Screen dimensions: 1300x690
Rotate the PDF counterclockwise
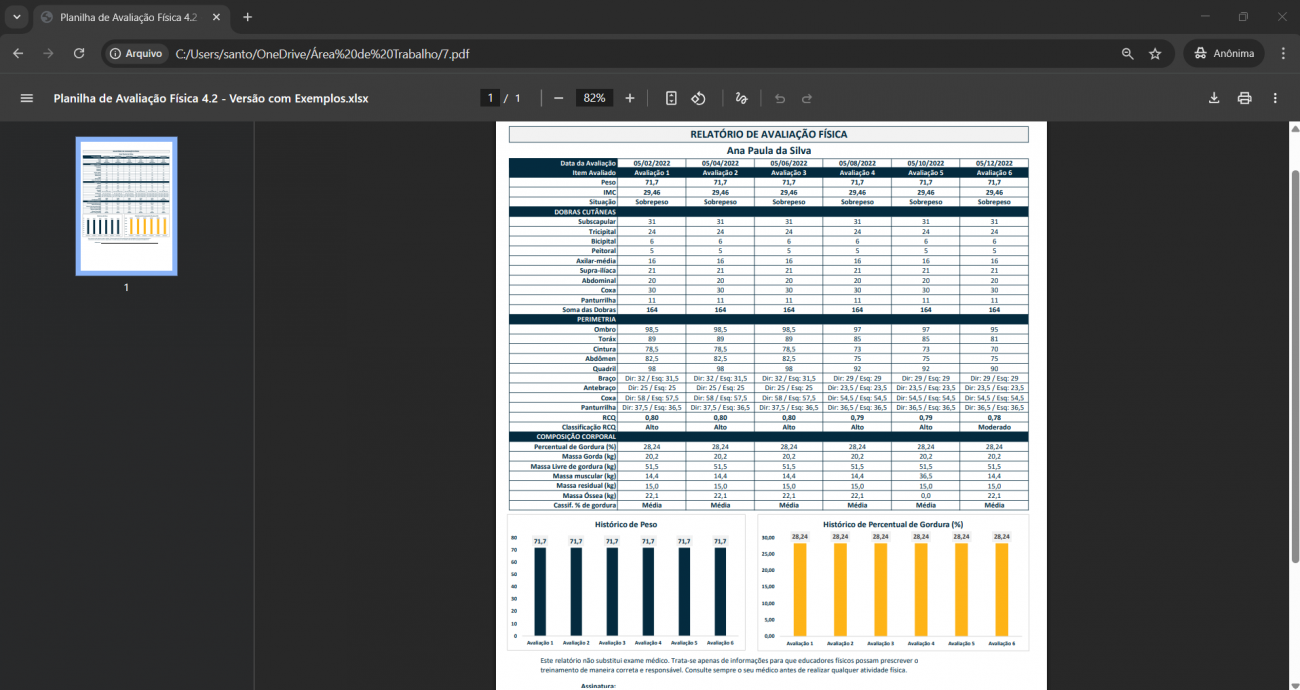coord(699,98)
